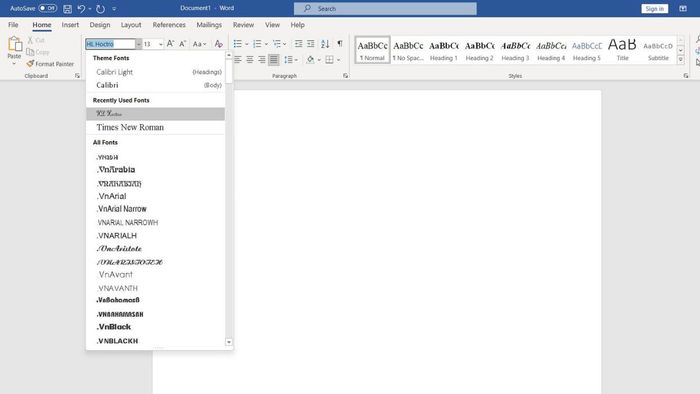This screenshot has width=700, height=394.
Task: Select .VnArial font in the list
Action: [155, 196]
